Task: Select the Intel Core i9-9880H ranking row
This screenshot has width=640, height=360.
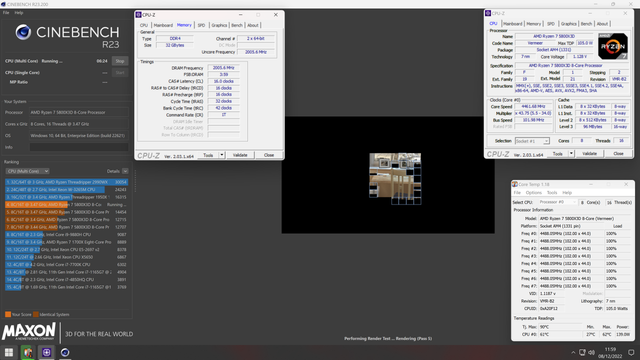Action: tap(66, 235)
